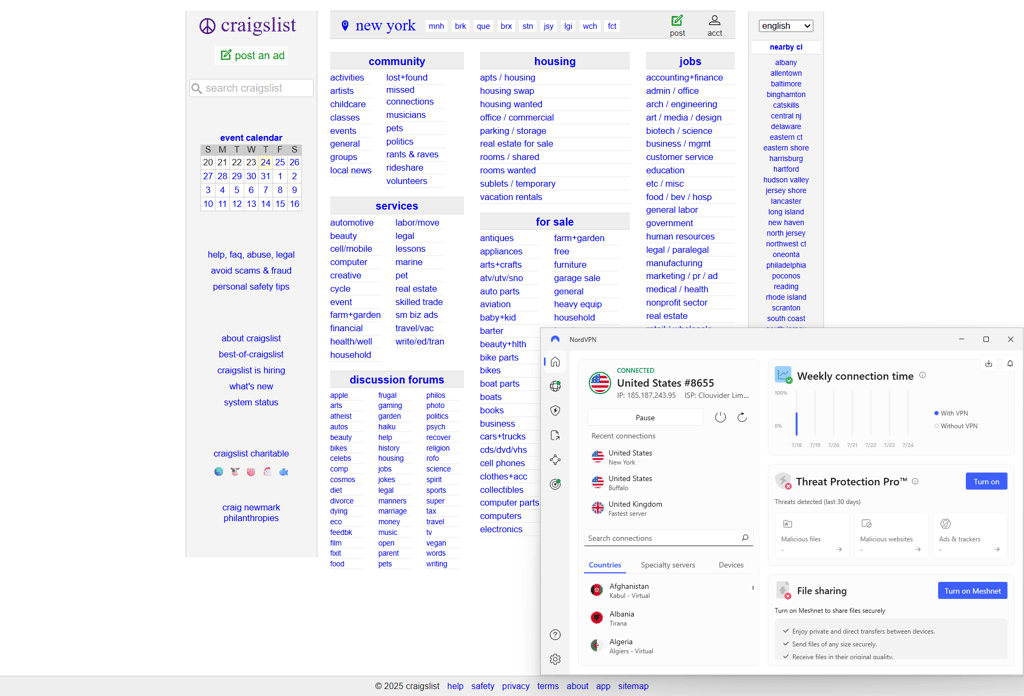Viewport: 1024px width, 696px height.
Task: Click the craigslist peace-sign logo
Action: 207,25
